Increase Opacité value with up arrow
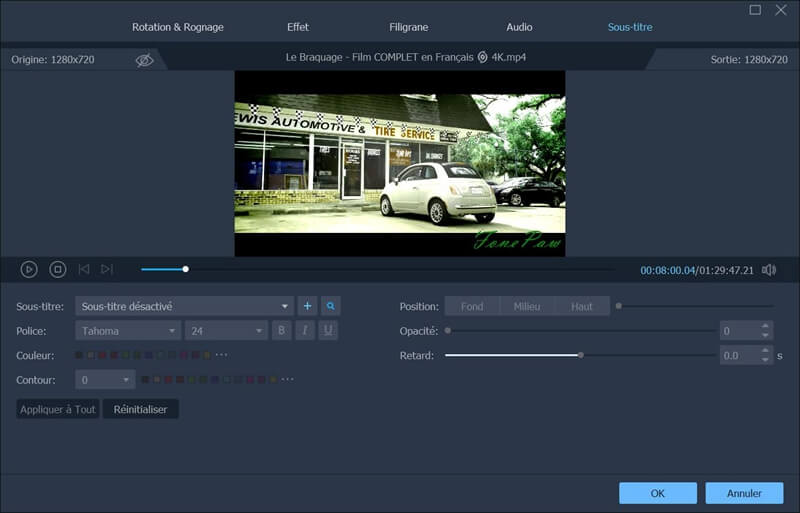The width and height of the screenshot is (800, 513). [765, 326]
